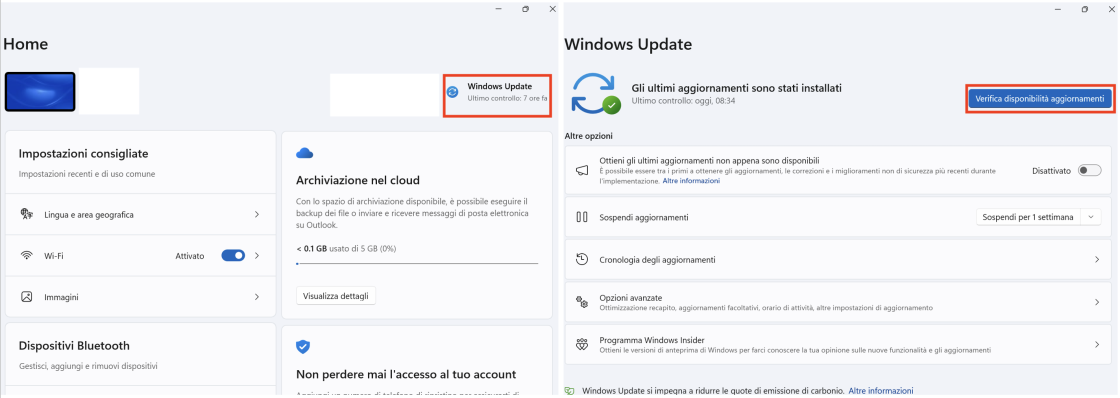Viewport: 1120px width, 398px height.
Task: Click the Windows Update sync icon on Home
Action: (x=452, y=92)
